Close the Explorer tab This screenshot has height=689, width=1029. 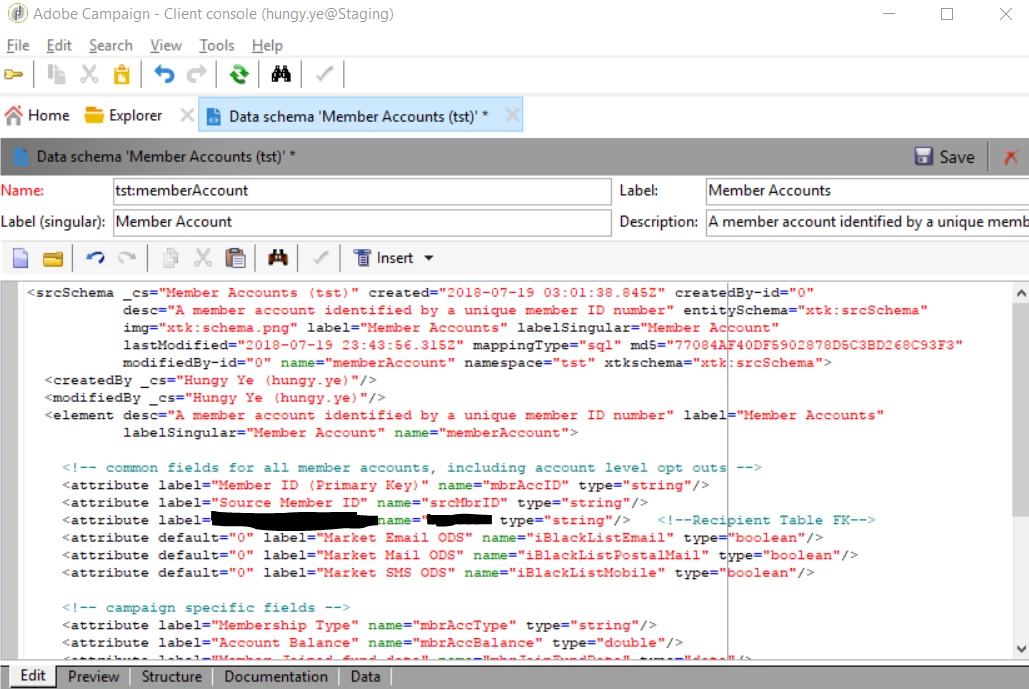click(187, 115)
